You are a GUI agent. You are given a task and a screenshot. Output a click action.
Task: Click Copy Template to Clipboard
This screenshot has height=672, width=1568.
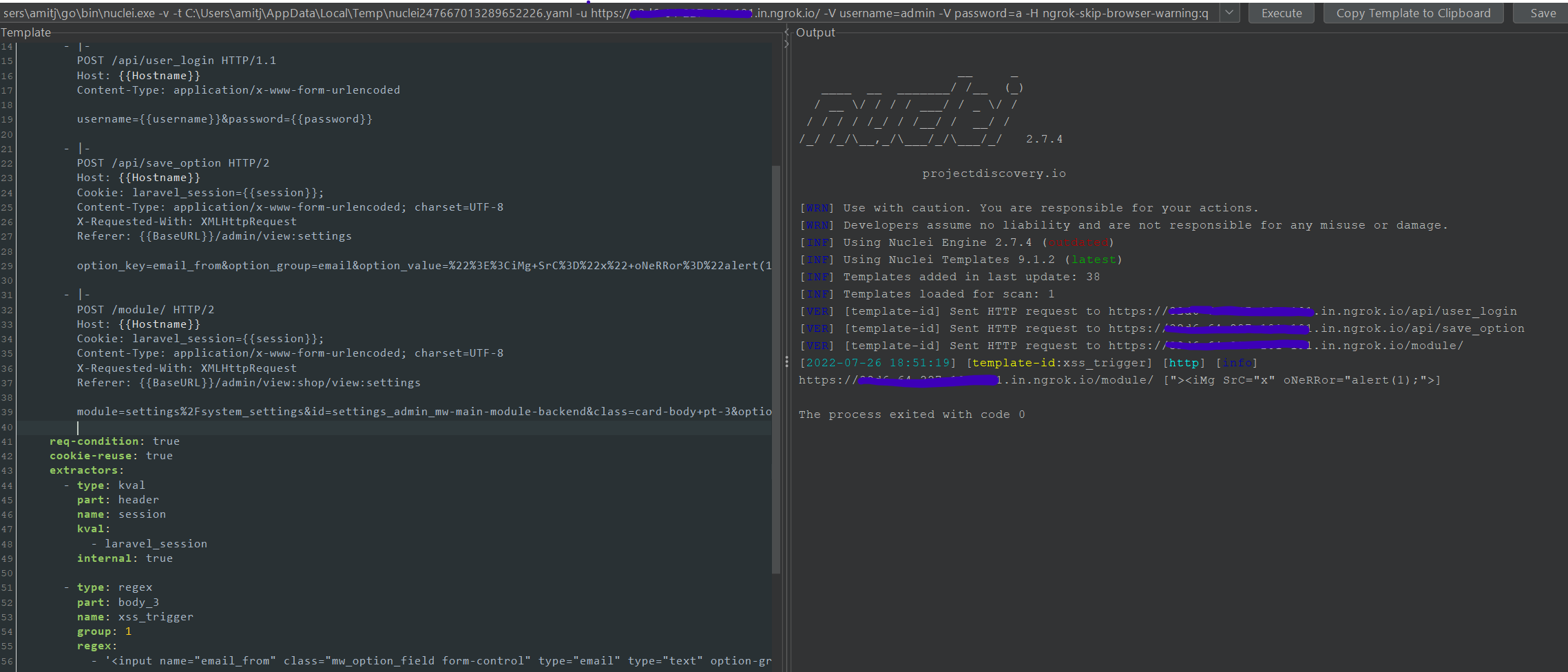tap(1412, 12)
